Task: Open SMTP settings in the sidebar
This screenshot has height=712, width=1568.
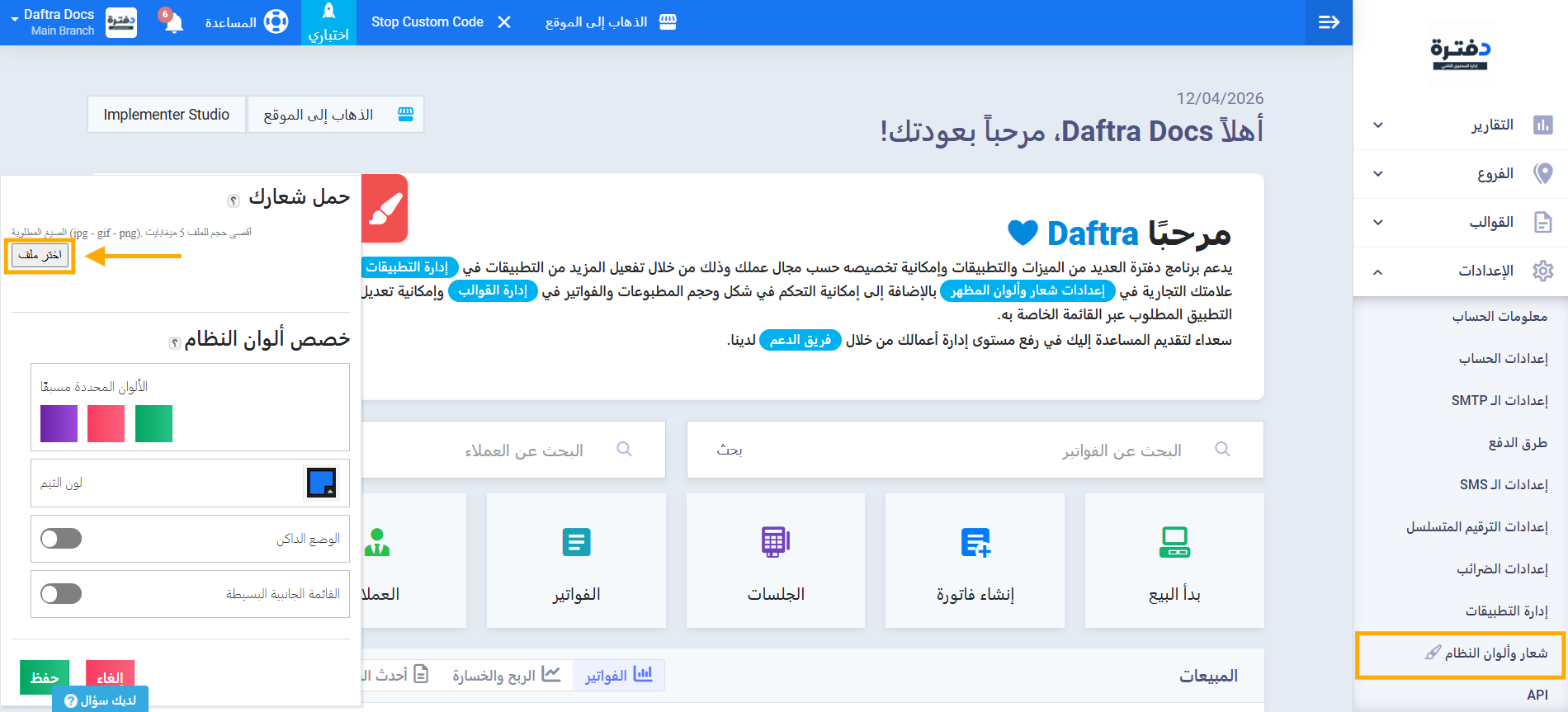Action: pyautogui.click(x=1499, y=401)
